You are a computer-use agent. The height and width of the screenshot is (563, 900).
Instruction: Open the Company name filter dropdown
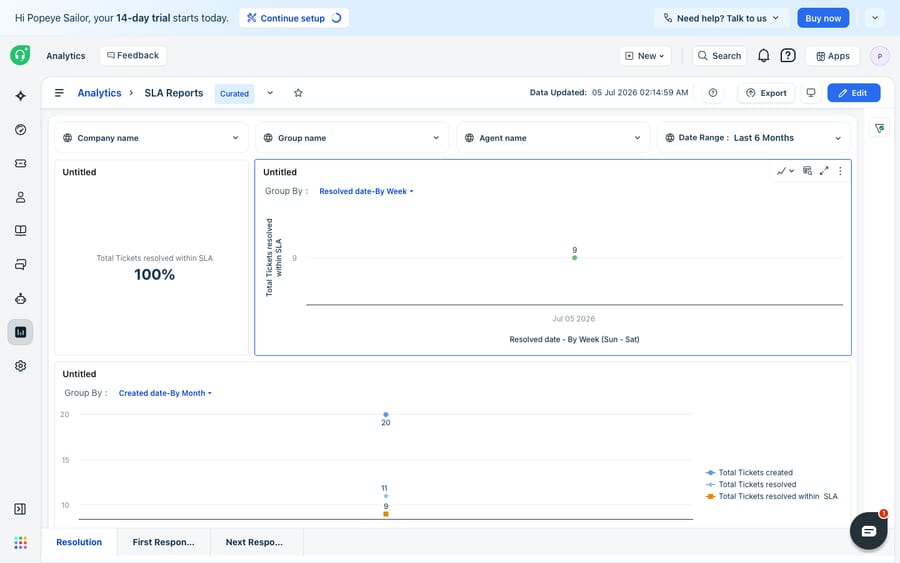(x=152, y=138)
